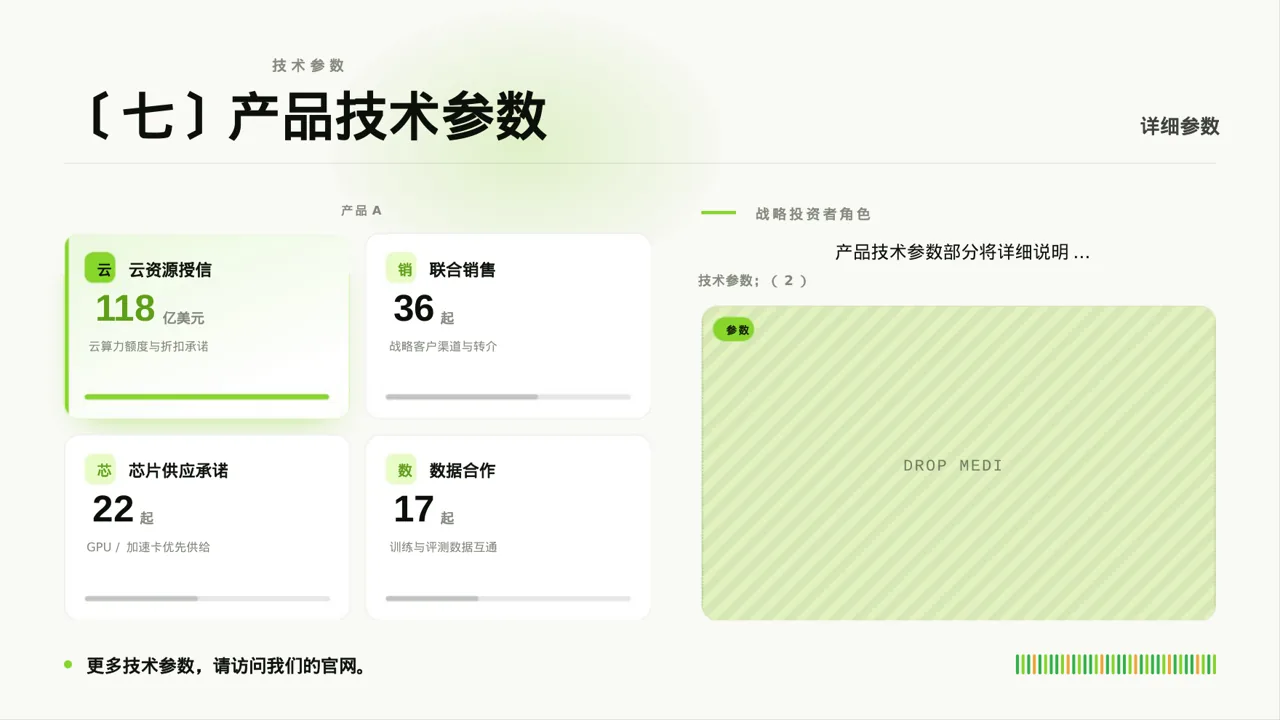Select the text 战略客户渠道与转介
The height and width of the screenshot is (720, 1280).
click(x=443, y=346)
